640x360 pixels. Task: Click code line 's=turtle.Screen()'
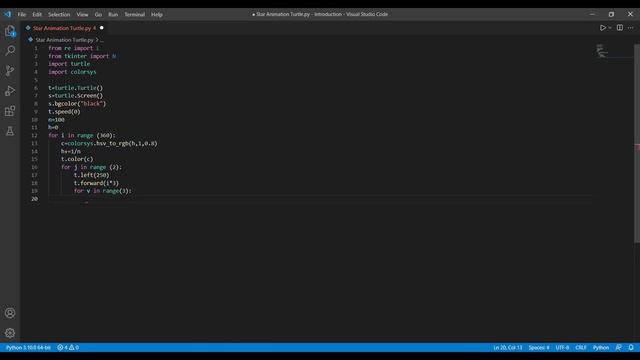click(x=76, y=96)
